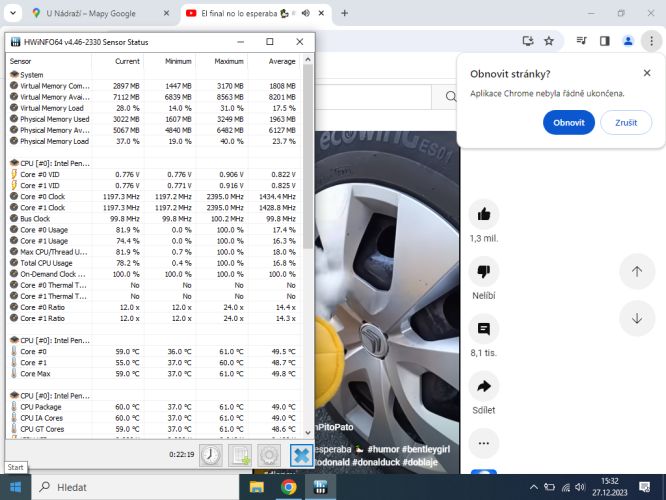Collapse the System sensor group

(x=14, y=74)
